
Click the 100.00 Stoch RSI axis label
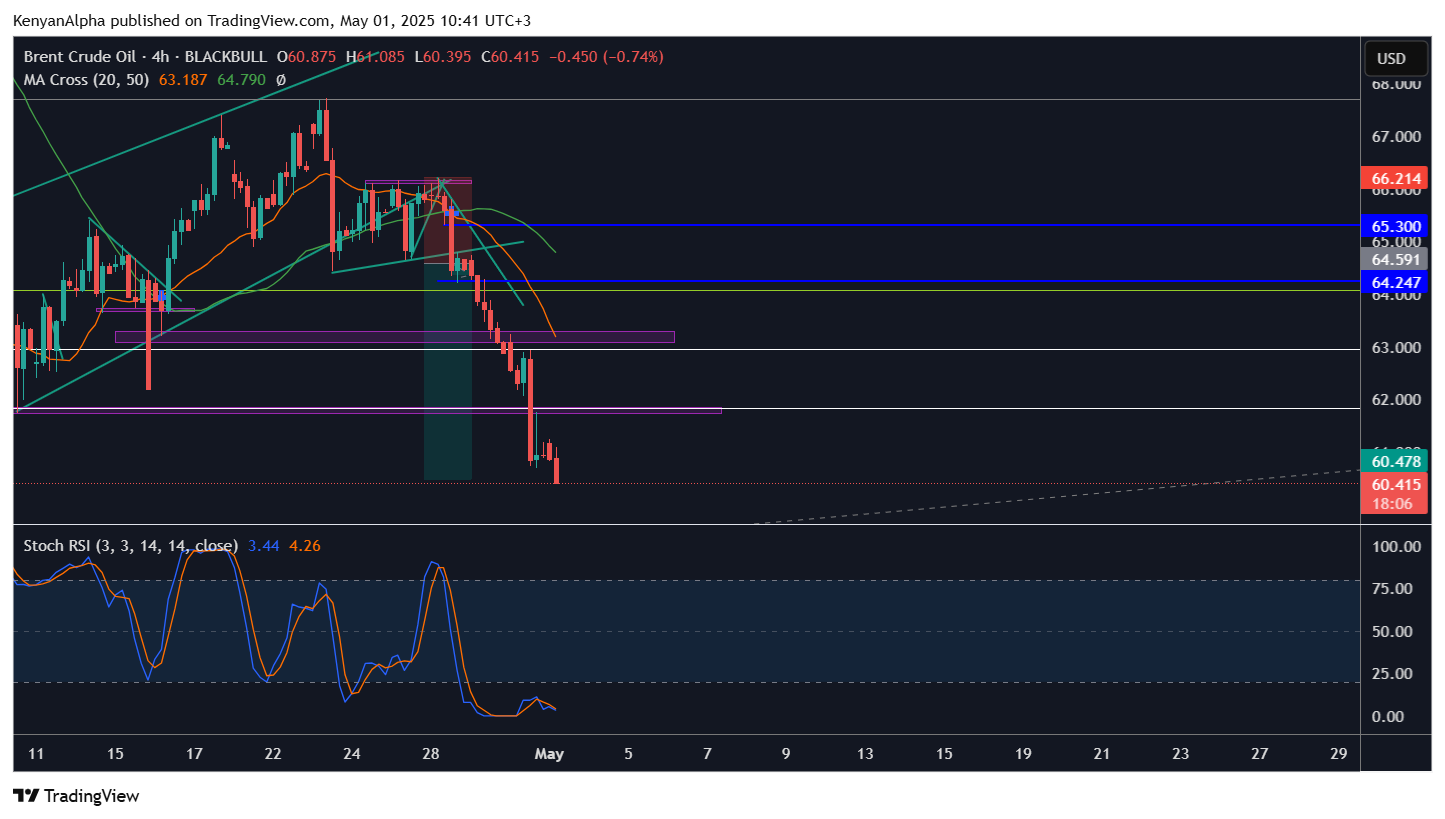click(1396, 547)
